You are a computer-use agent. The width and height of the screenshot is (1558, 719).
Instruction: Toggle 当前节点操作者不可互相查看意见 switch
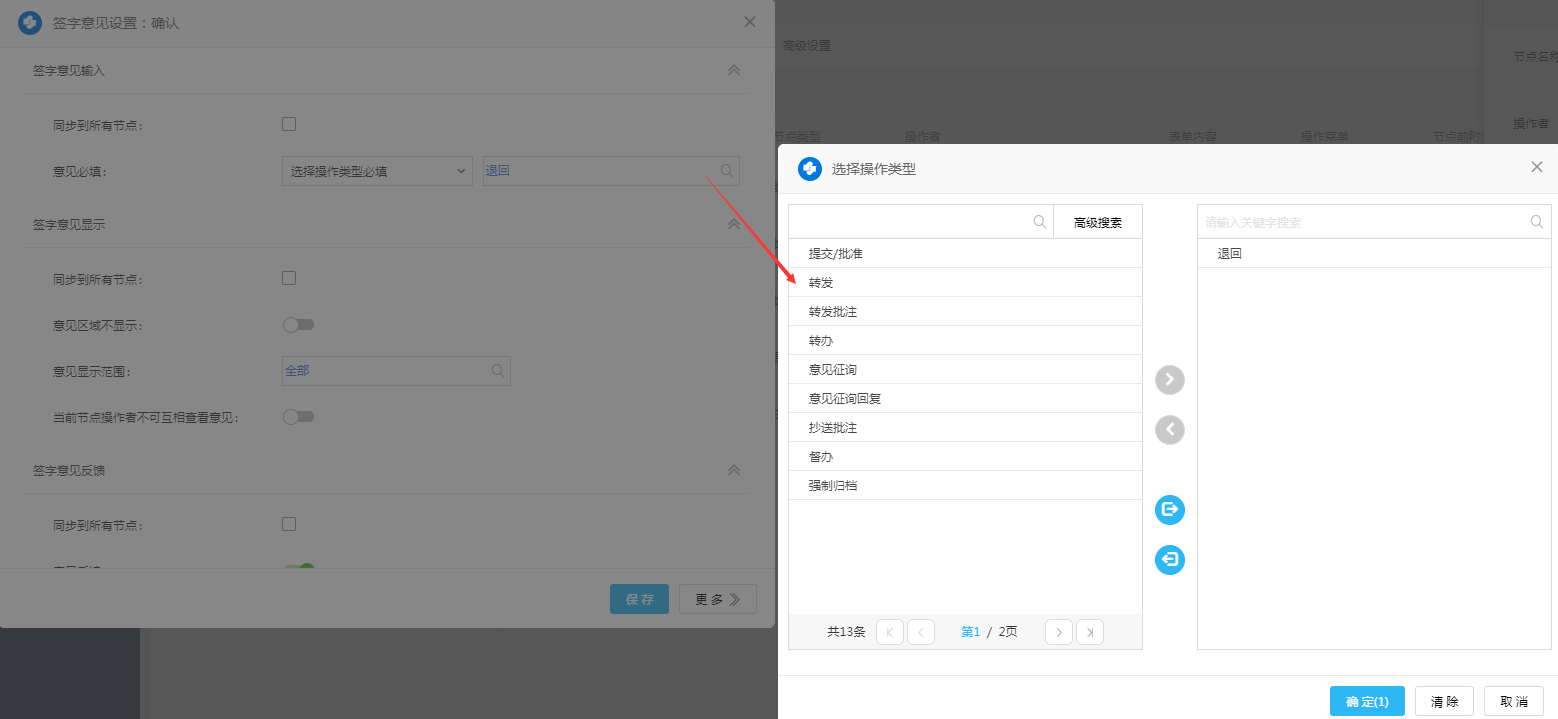coord(298,417)
